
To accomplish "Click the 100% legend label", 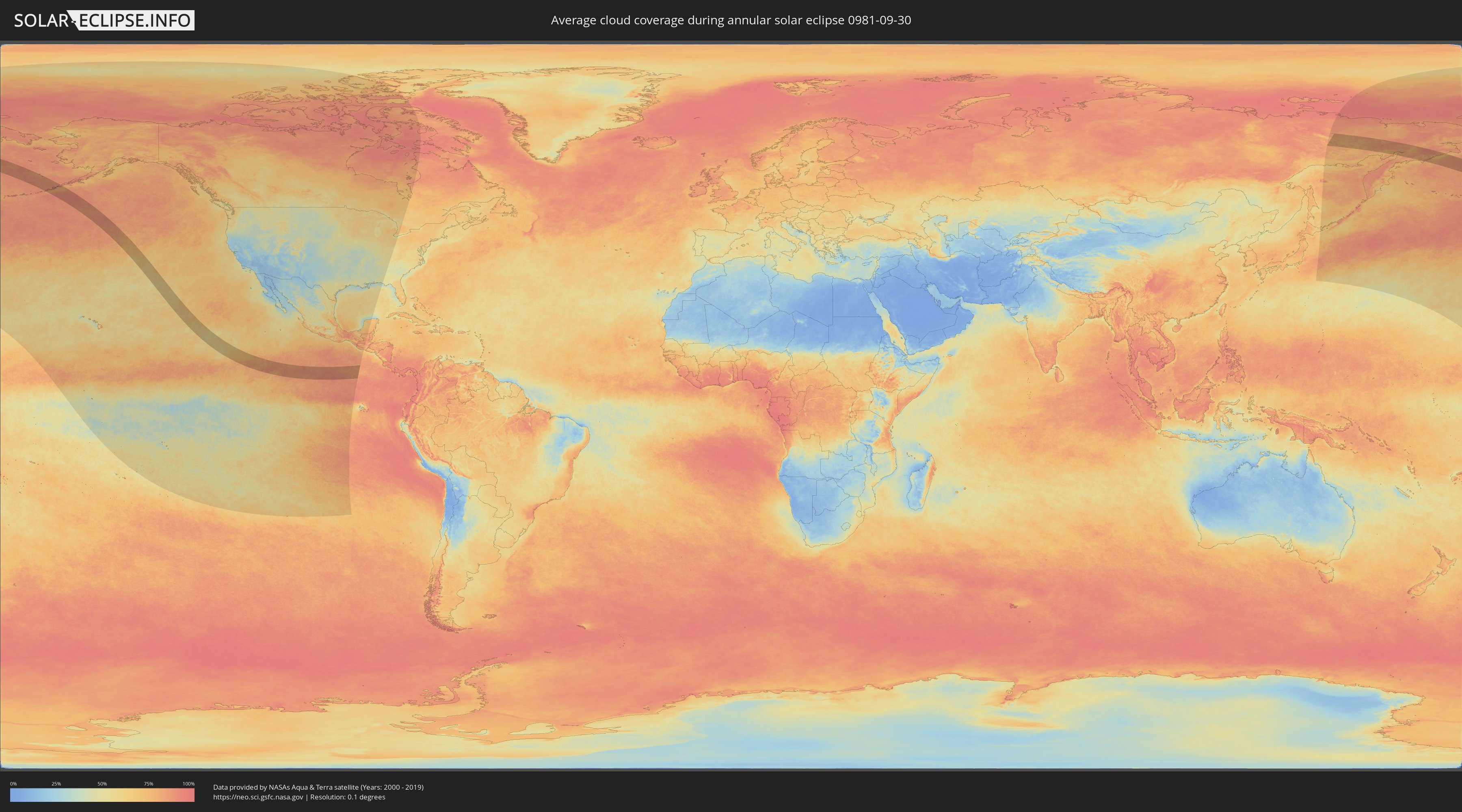I will coord(188,784).
